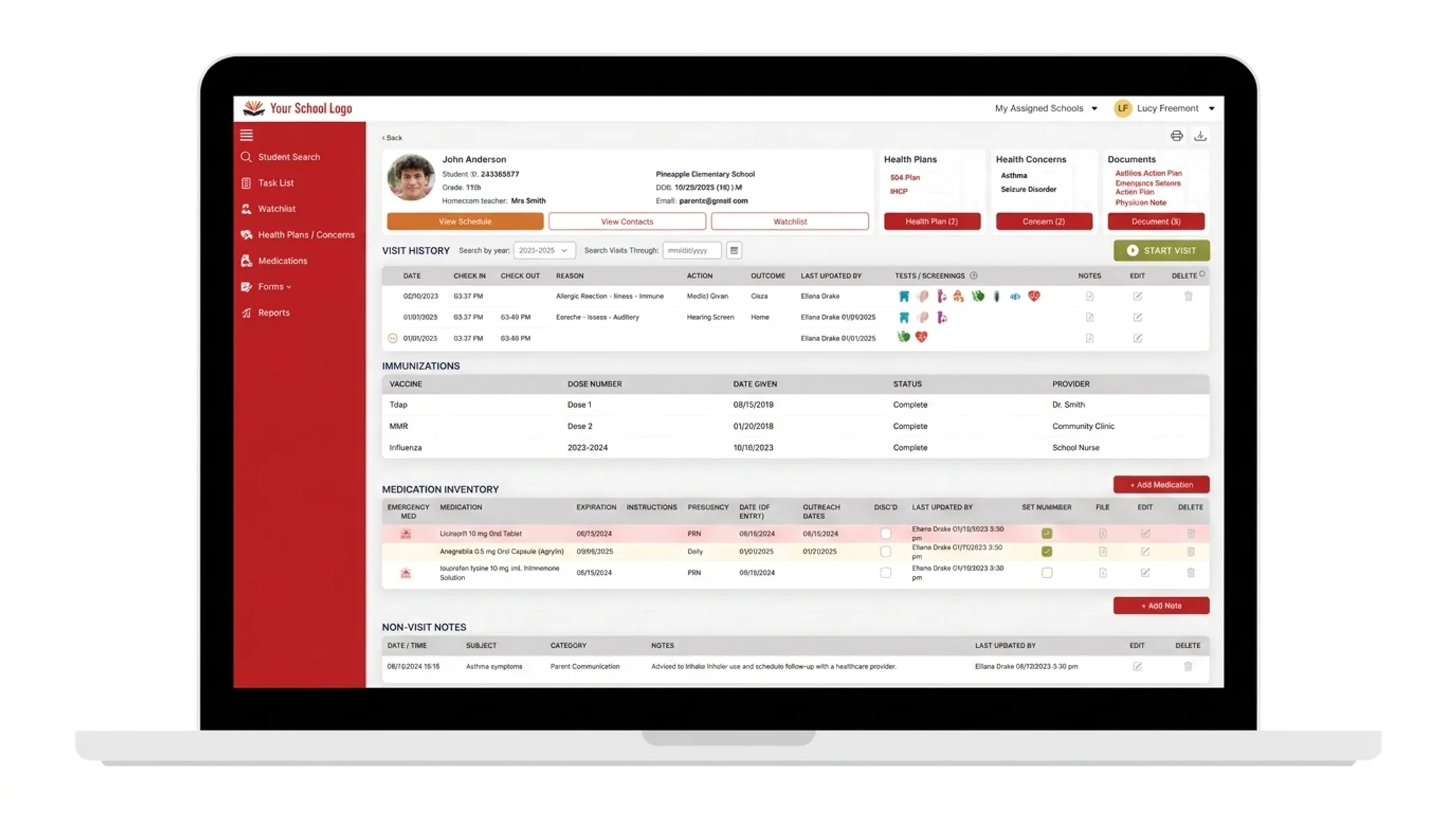Delete the Allergic Reaction visit row
Screen dimensions: 1456x813
[1188, 296]
